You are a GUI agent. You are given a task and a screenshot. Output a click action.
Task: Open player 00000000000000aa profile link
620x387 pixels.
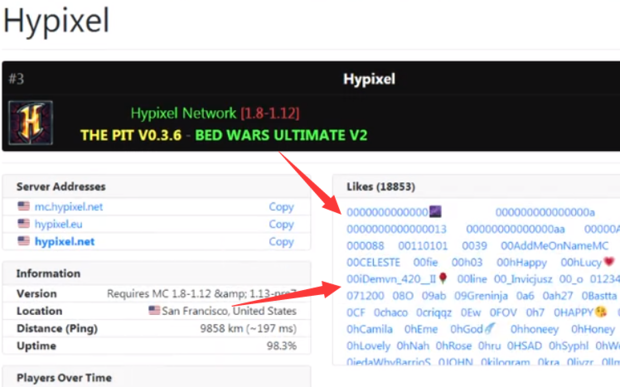(515, 229)
